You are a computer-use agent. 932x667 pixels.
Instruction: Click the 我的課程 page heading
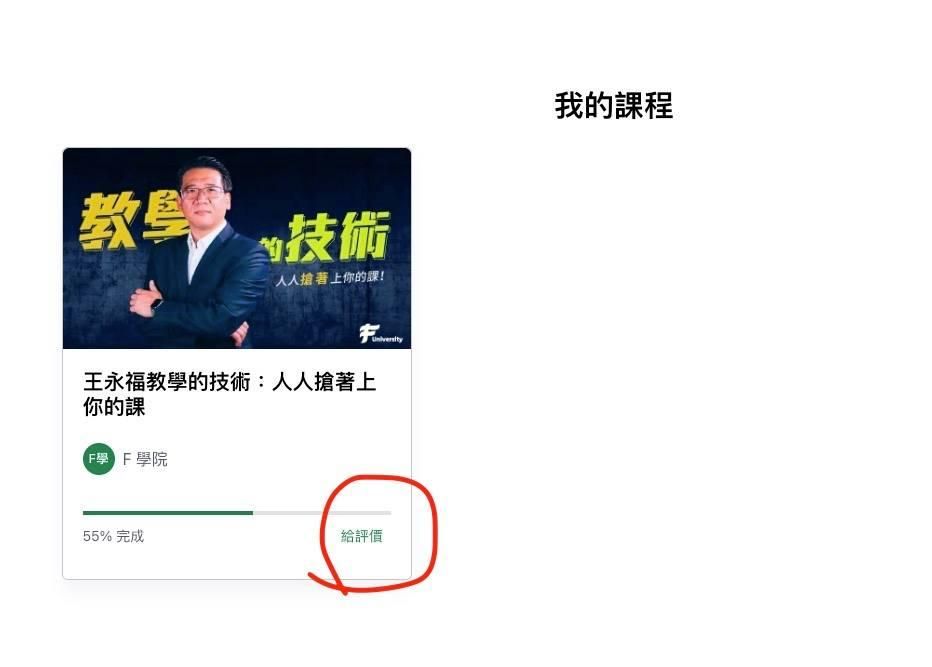point(613,106)
